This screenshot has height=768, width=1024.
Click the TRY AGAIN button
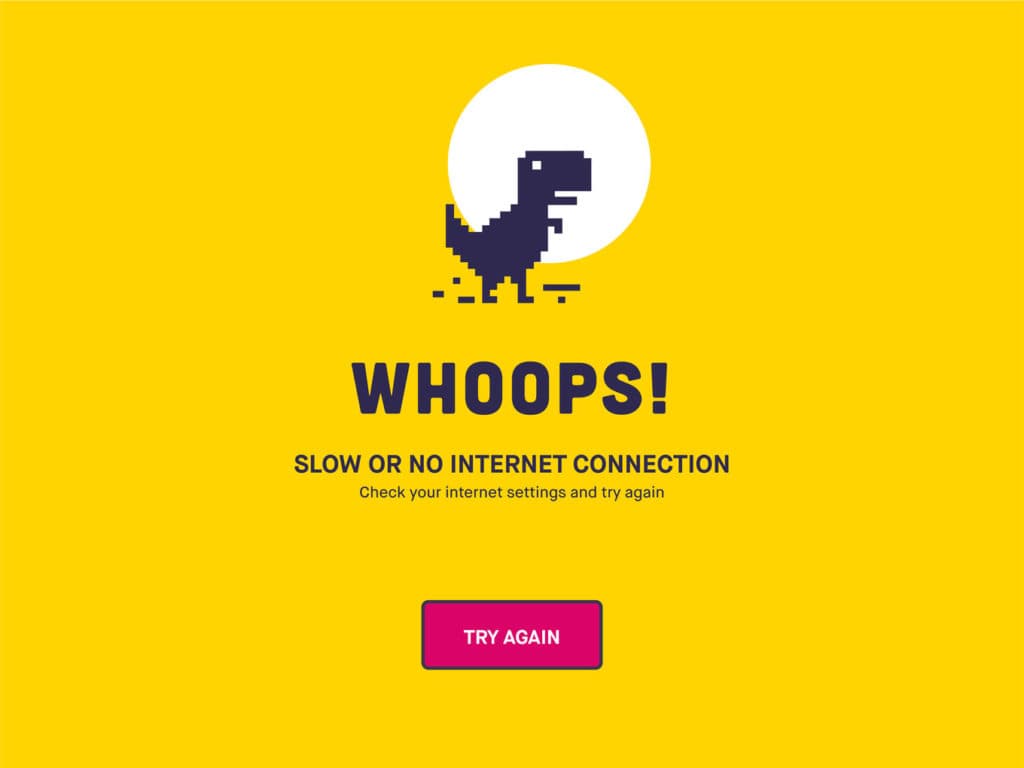tap(511, 635)
